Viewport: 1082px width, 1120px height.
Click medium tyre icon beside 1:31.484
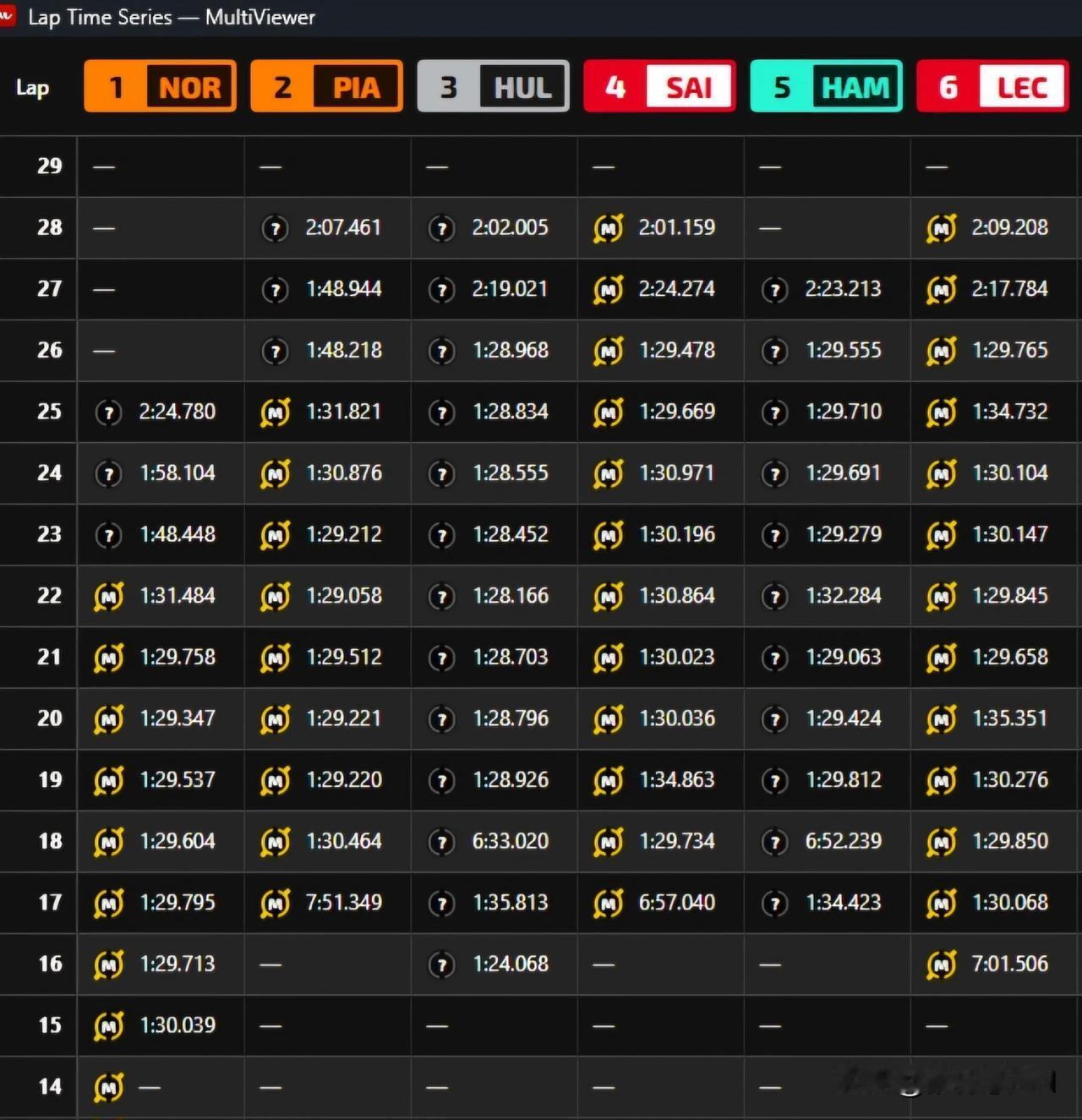[x=108, y=597]
